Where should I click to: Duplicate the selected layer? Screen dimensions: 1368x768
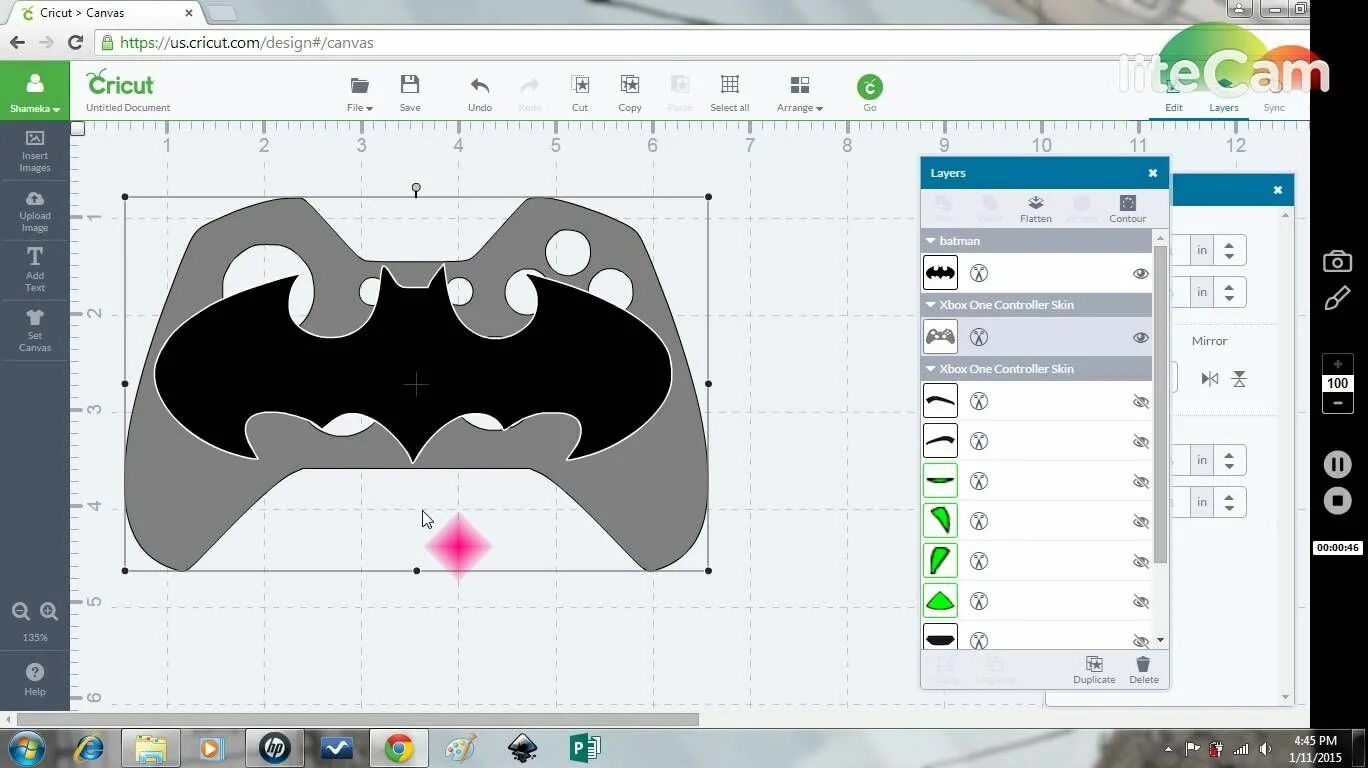click(x=1094, y=670)
